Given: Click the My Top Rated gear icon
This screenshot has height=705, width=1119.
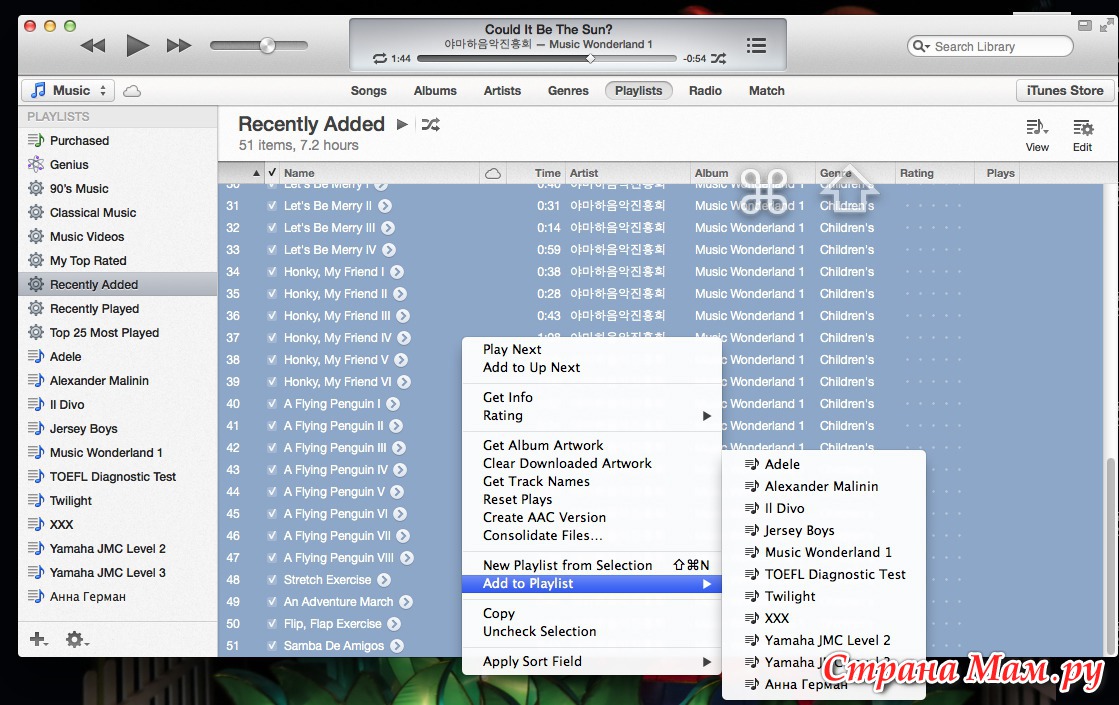Looking at the screenshot, I should [x=36, y=260].
